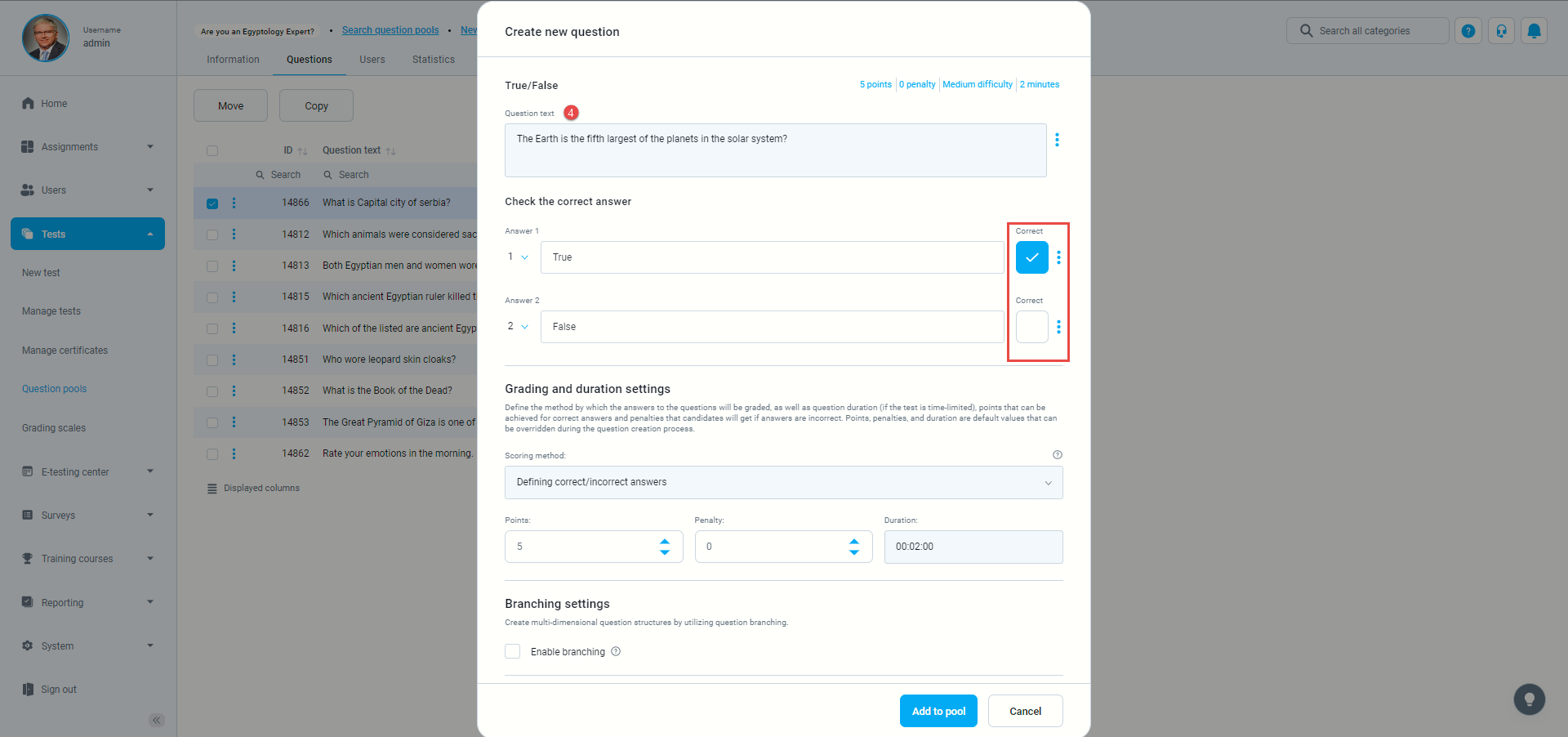Mark Answer 2 False as correct

[1031, 327]
